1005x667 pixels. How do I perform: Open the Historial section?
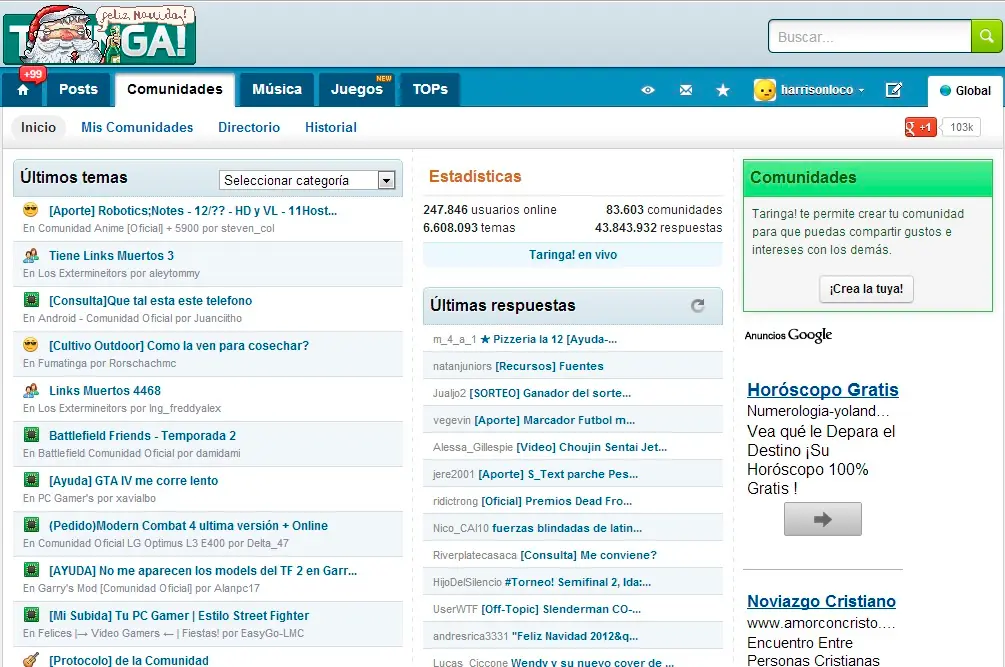[x=331, y=128]
